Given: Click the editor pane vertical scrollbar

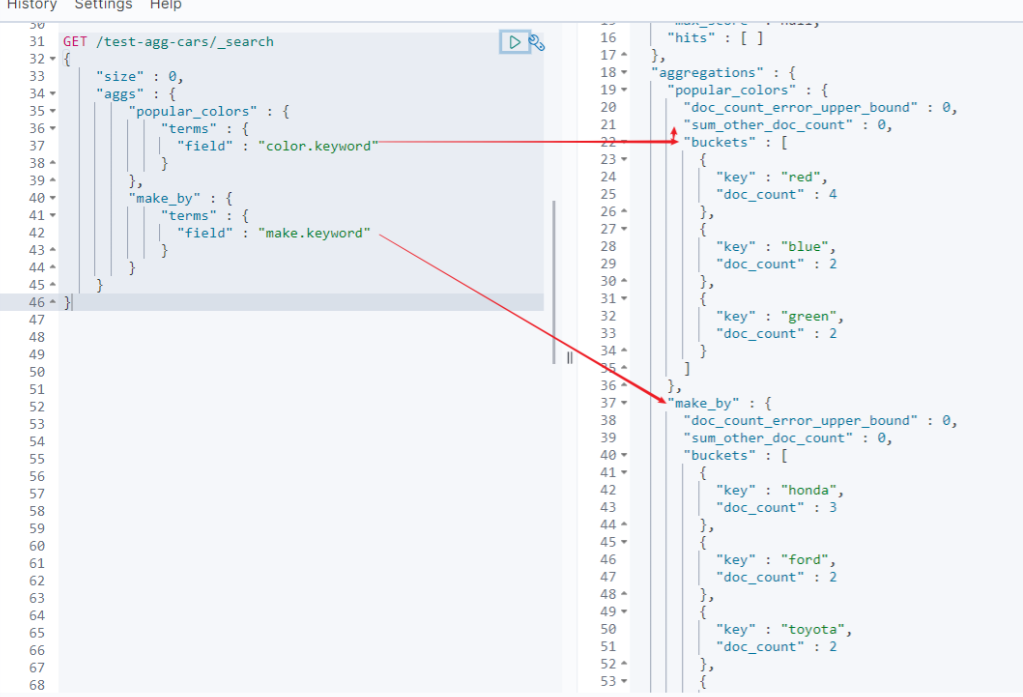Looking at the screenshot, I should point(554,282).
